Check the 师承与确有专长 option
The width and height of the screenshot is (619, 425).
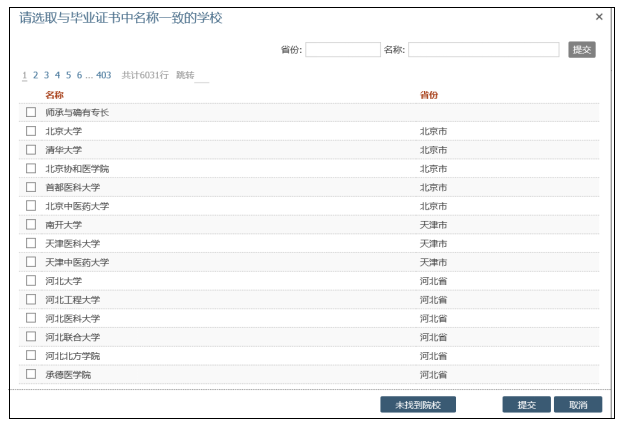[x=31, y=112]
